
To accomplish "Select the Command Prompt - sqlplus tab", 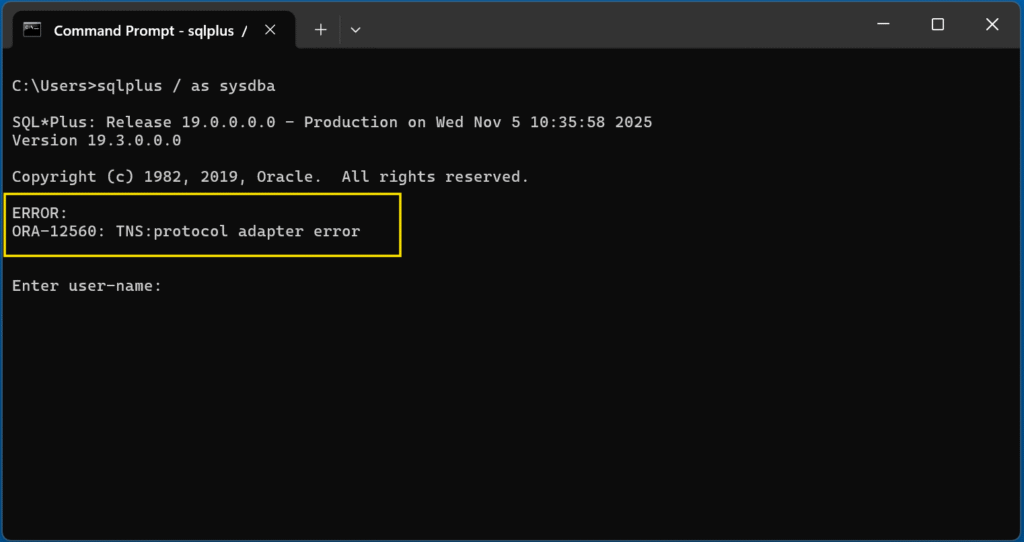I will (x=143, y=30).
